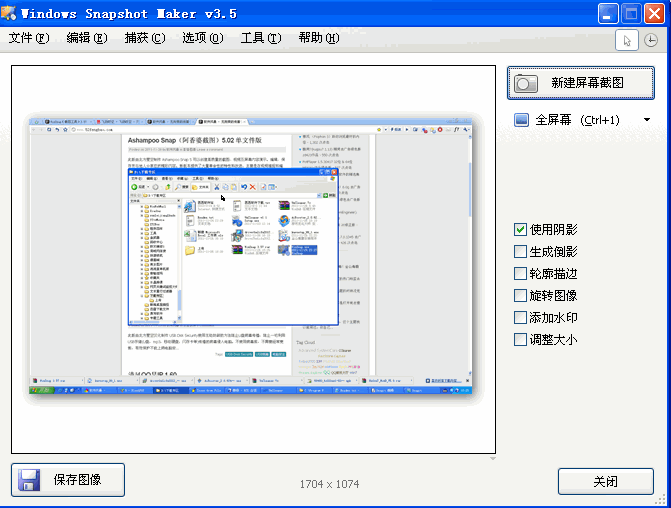This screenshot has width=671, height=508.
Task: Select the 全屏幕 (Ctrl+1) capture mode label
Action: pyautogui.click(x=577, y=120)
